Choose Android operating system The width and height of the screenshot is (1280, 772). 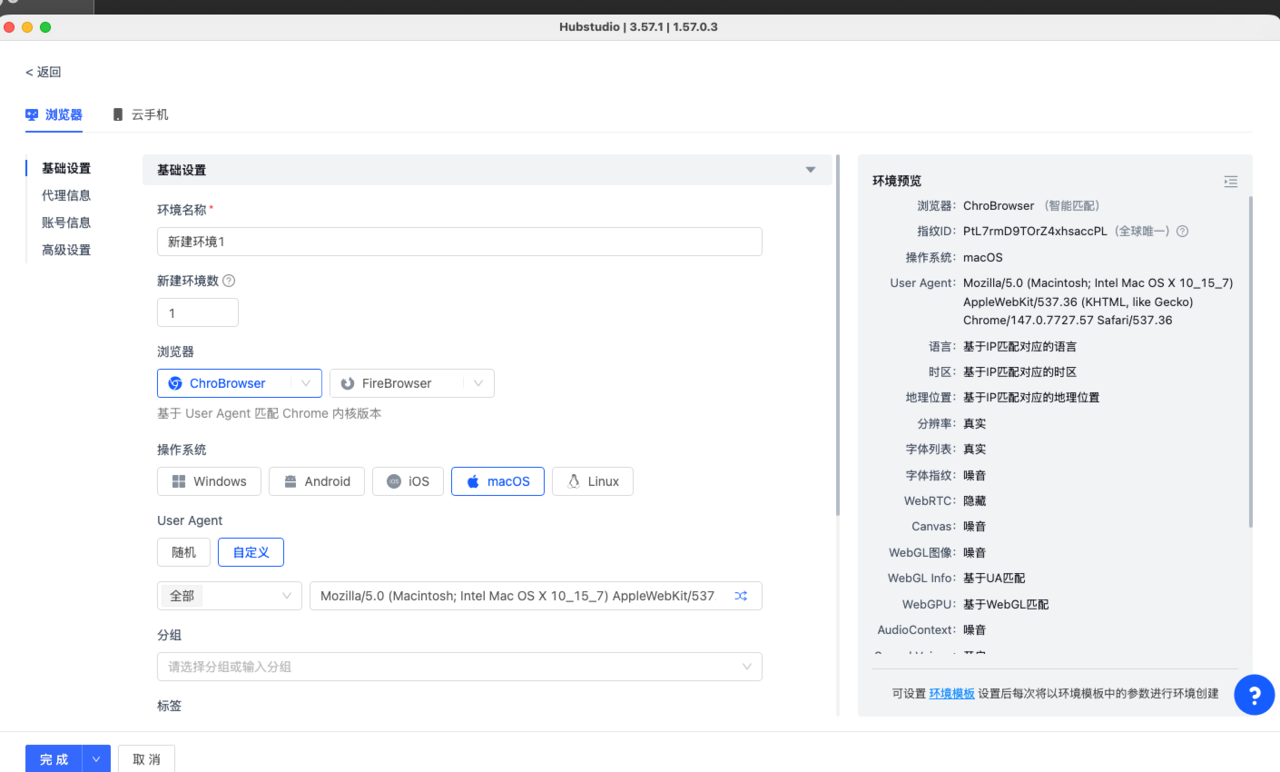(317, 481)
